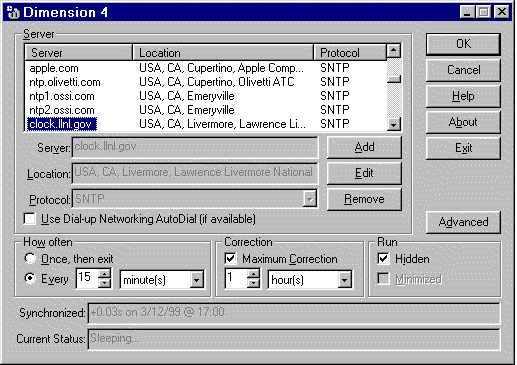The height and width of the screenshot is (365, 517).
Task: Select the ntp.olivetti.com server row
Action: (206, 82)
